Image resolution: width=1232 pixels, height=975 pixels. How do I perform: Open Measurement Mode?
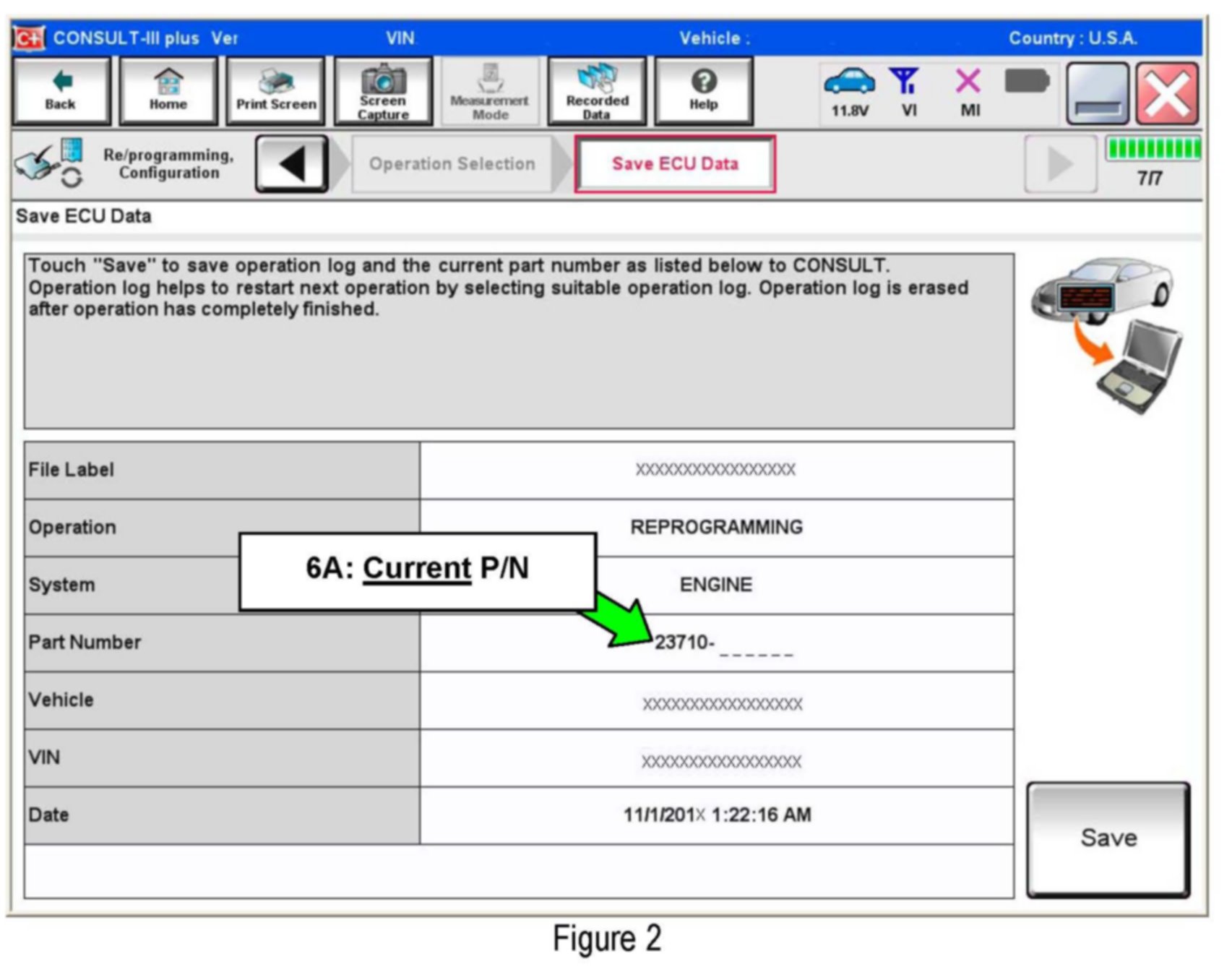pyautogui.click(x=490, y=92)
